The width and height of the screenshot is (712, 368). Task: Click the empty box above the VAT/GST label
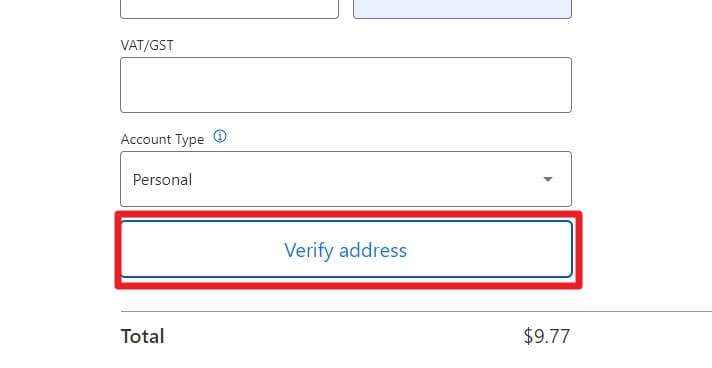tap(229, 9)
